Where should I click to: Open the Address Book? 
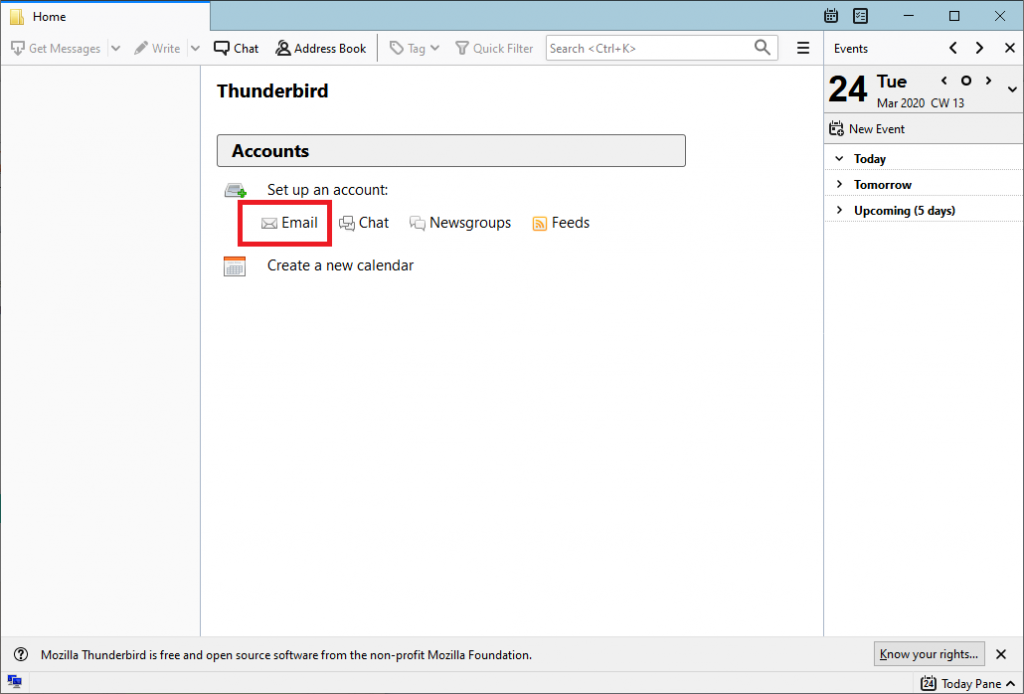[321, 48]
